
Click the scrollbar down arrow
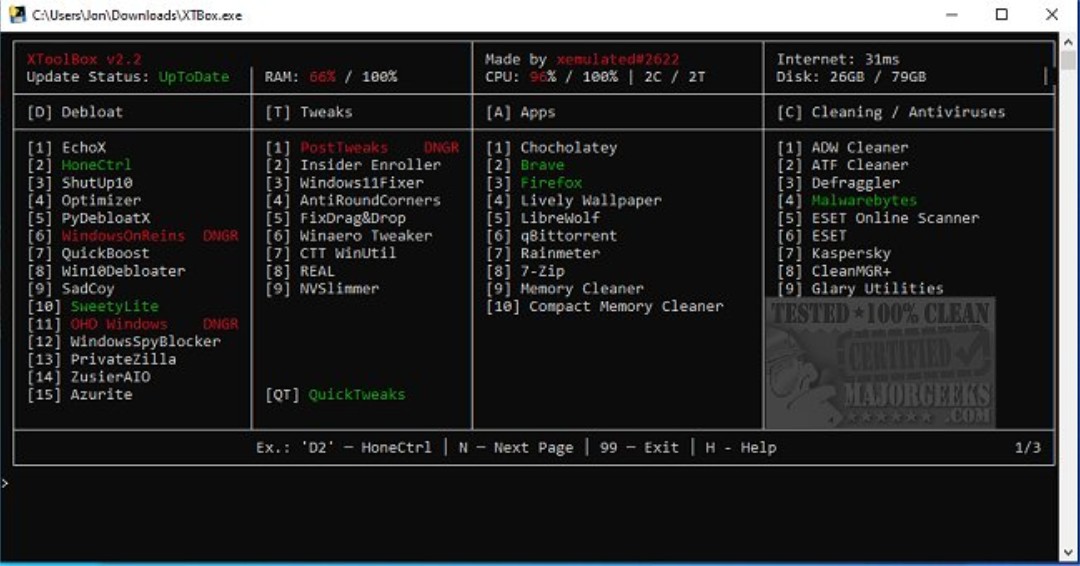pyautogui.click(x=1068, y=552)
